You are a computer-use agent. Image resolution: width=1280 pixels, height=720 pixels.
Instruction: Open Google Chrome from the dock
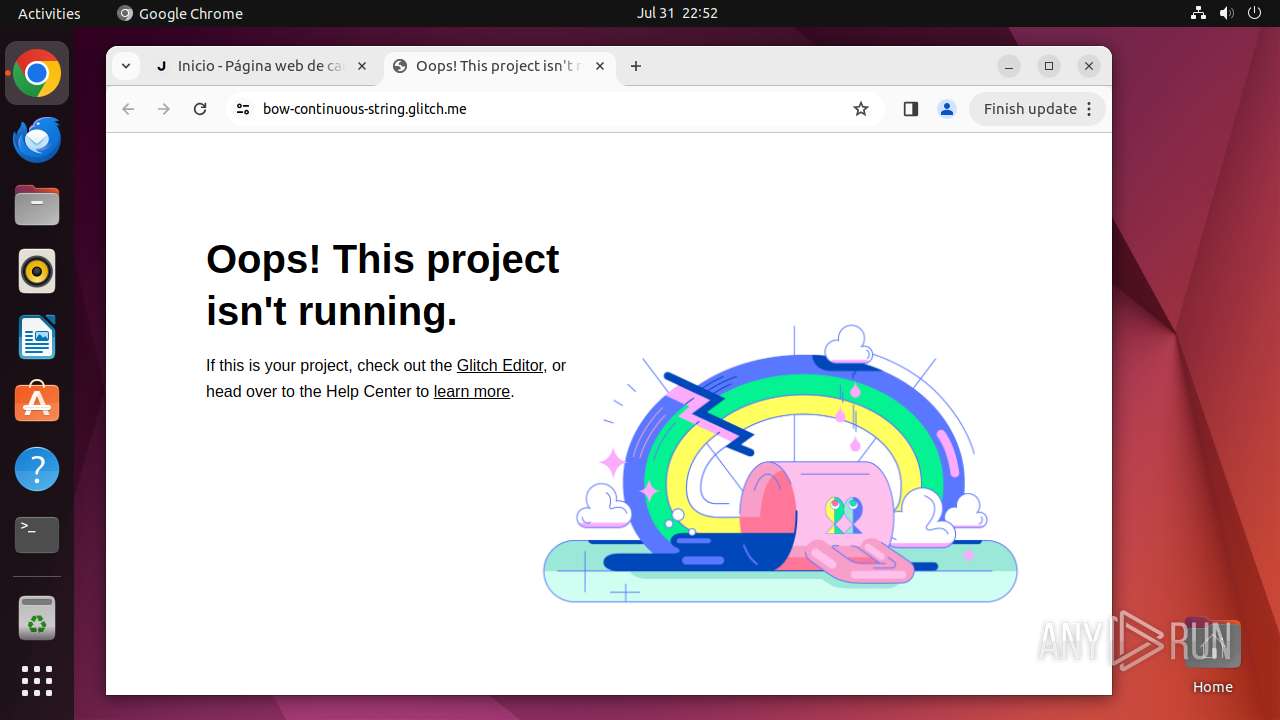[x=37, y=74]
